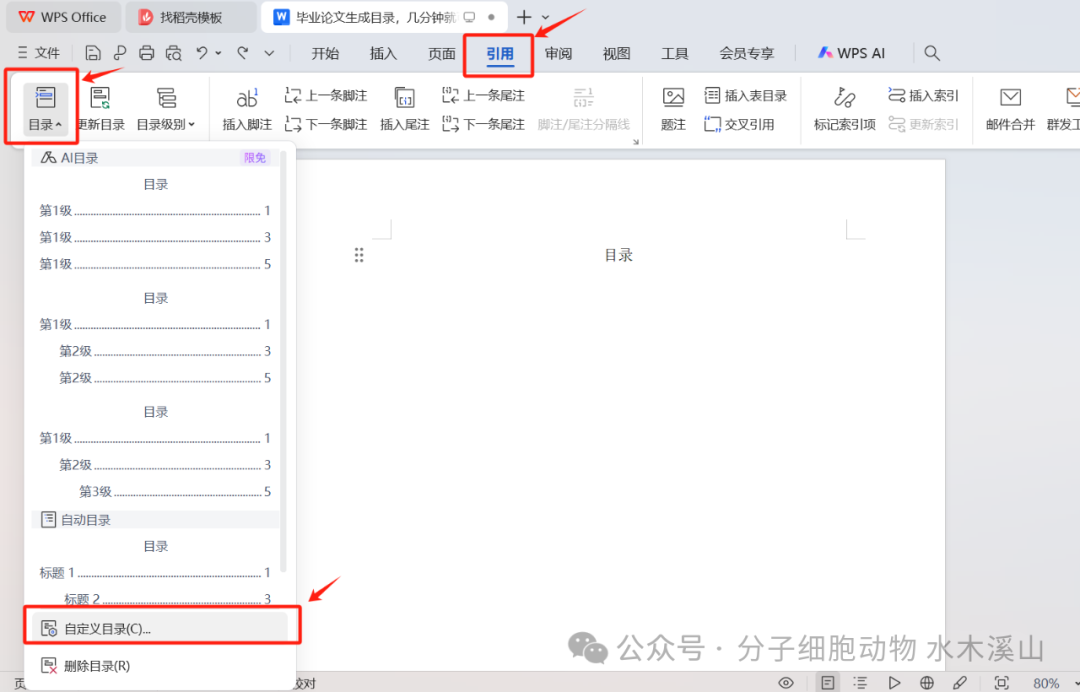Click the reading mode play icon
The height and width of the screenshot is (692, 1080).
[894, 683]
